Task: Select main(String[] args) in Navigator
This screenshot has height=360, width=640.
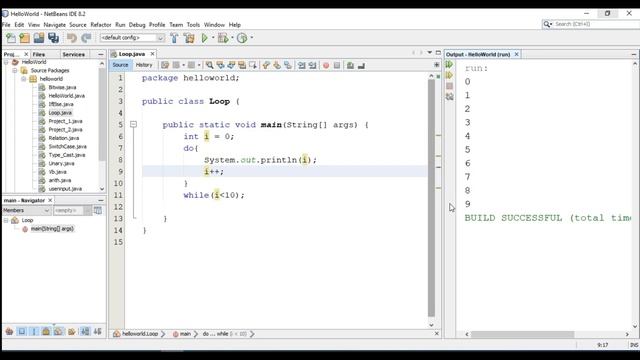Action: (52, 229)
